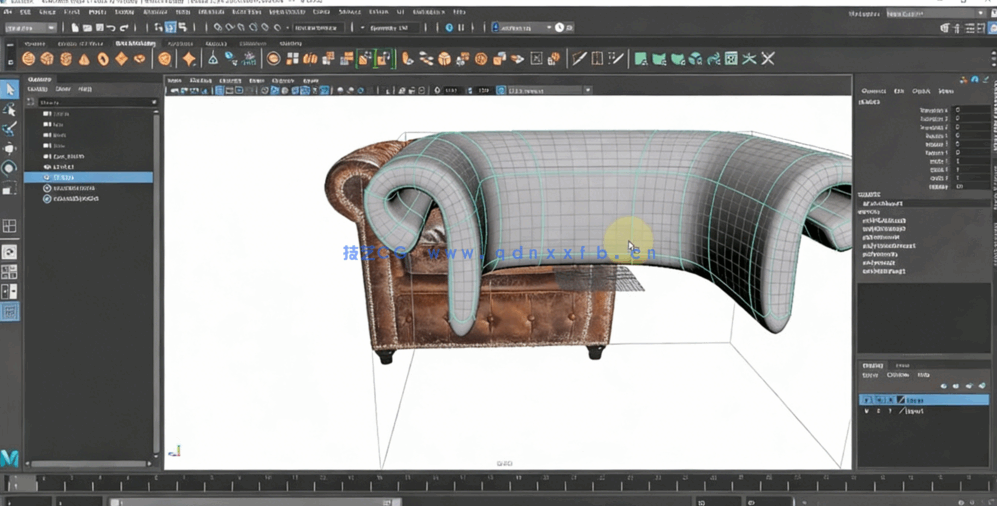Screen dimensions: 997x506
Task: Open the Workspace selector dropdown
Action: click(x=935, y=13)
